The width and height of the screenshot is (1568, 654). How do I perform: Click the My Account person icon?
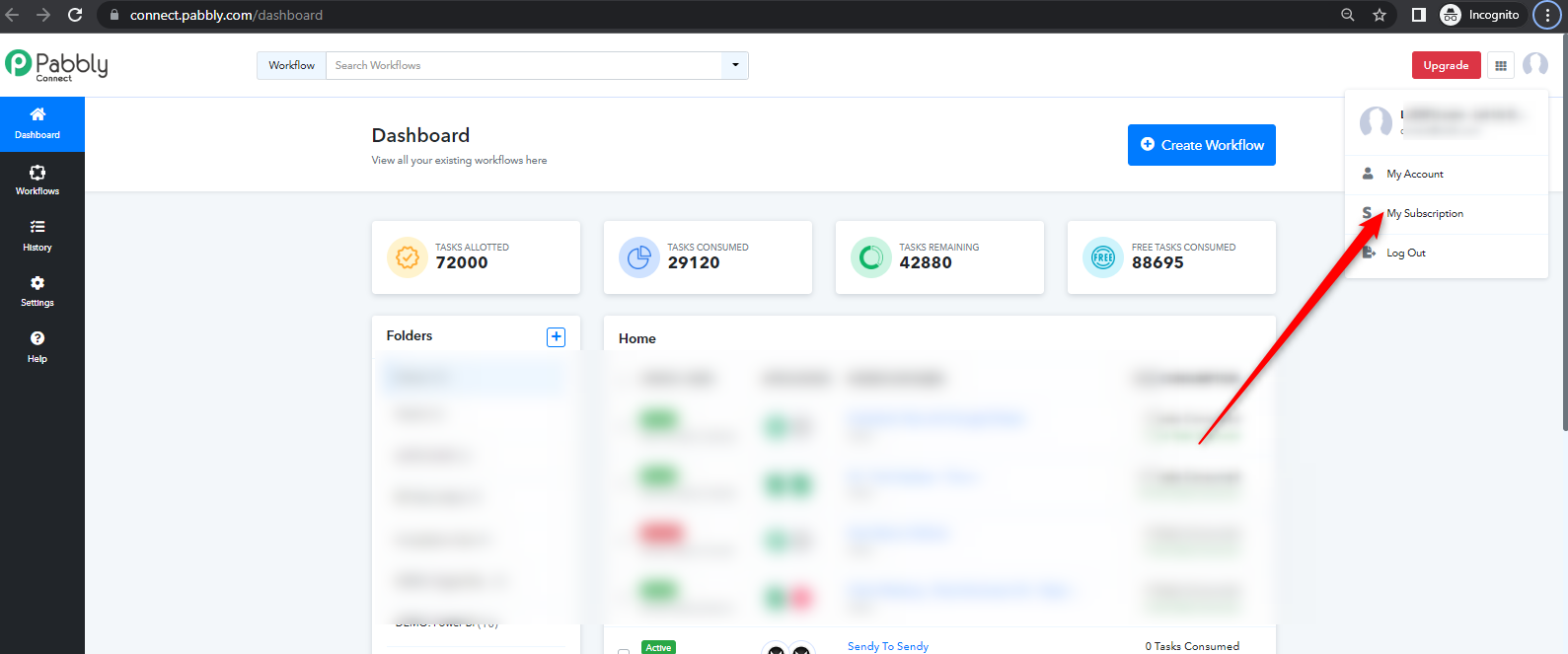tap(1368, 174)
